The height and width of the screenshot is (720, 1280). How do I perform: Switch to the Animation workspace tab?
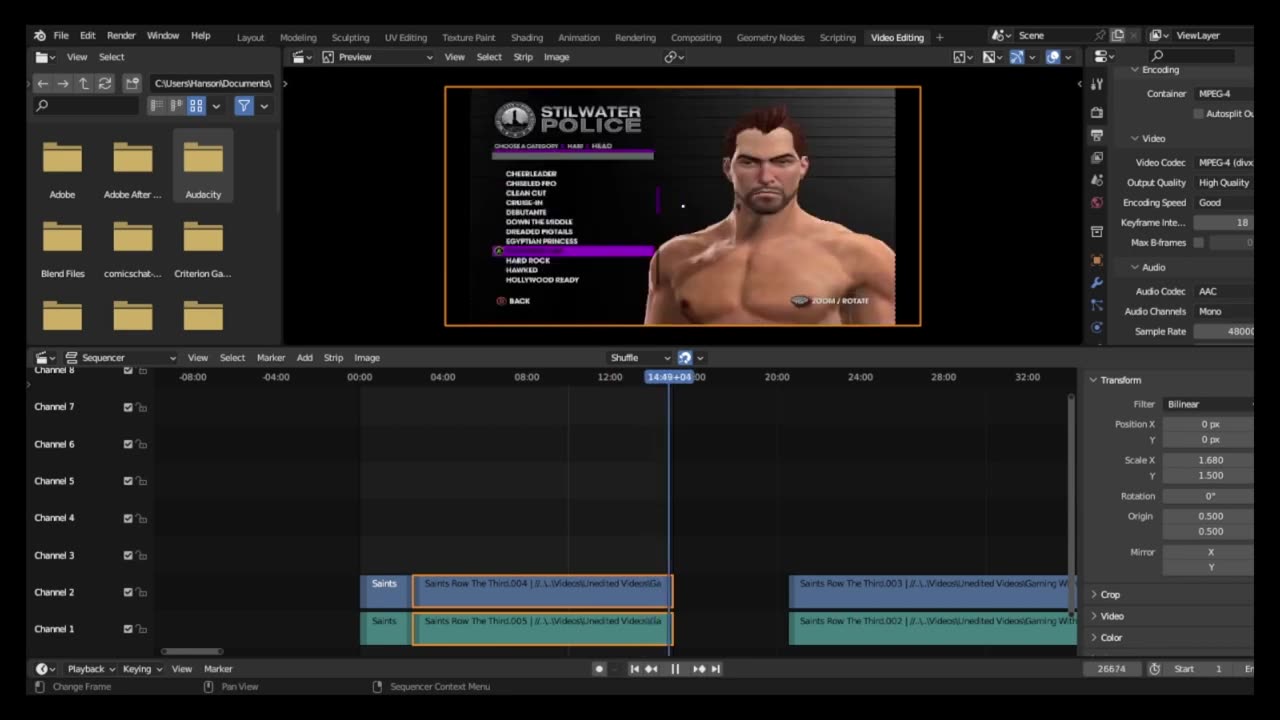pyautogui.click(x=579, y=37)
